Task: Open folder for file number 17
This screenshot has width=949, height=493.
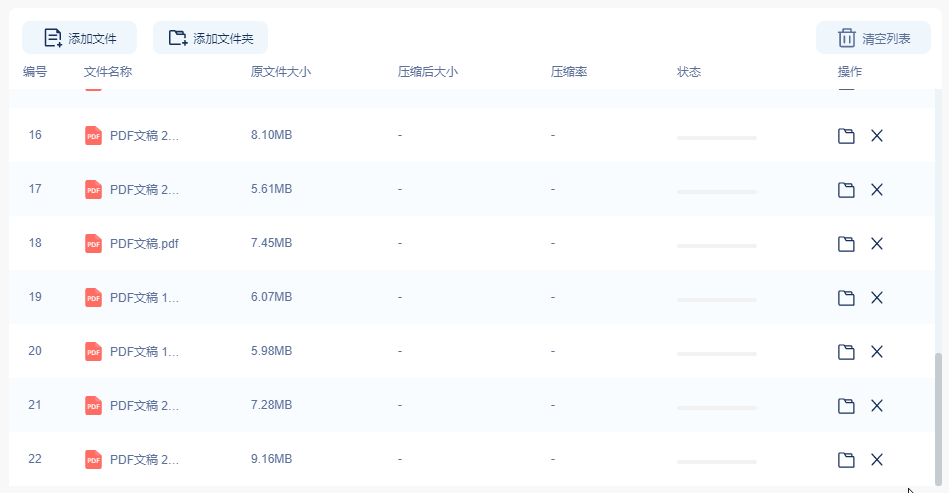Action: pyautogui.click(x=846, y=190)
